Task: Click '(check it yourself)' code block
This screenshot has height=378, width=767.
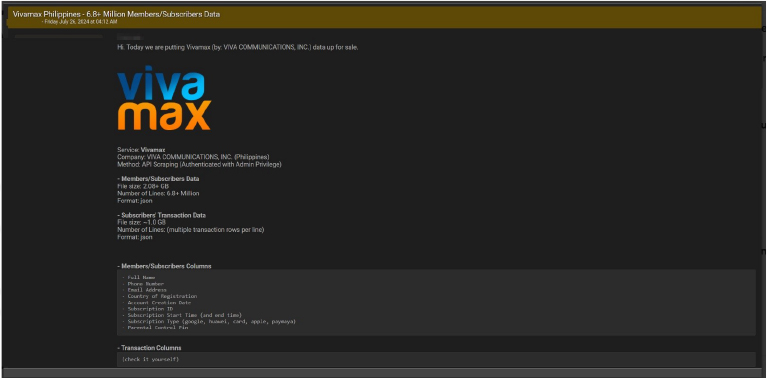Action: [436, 359]
